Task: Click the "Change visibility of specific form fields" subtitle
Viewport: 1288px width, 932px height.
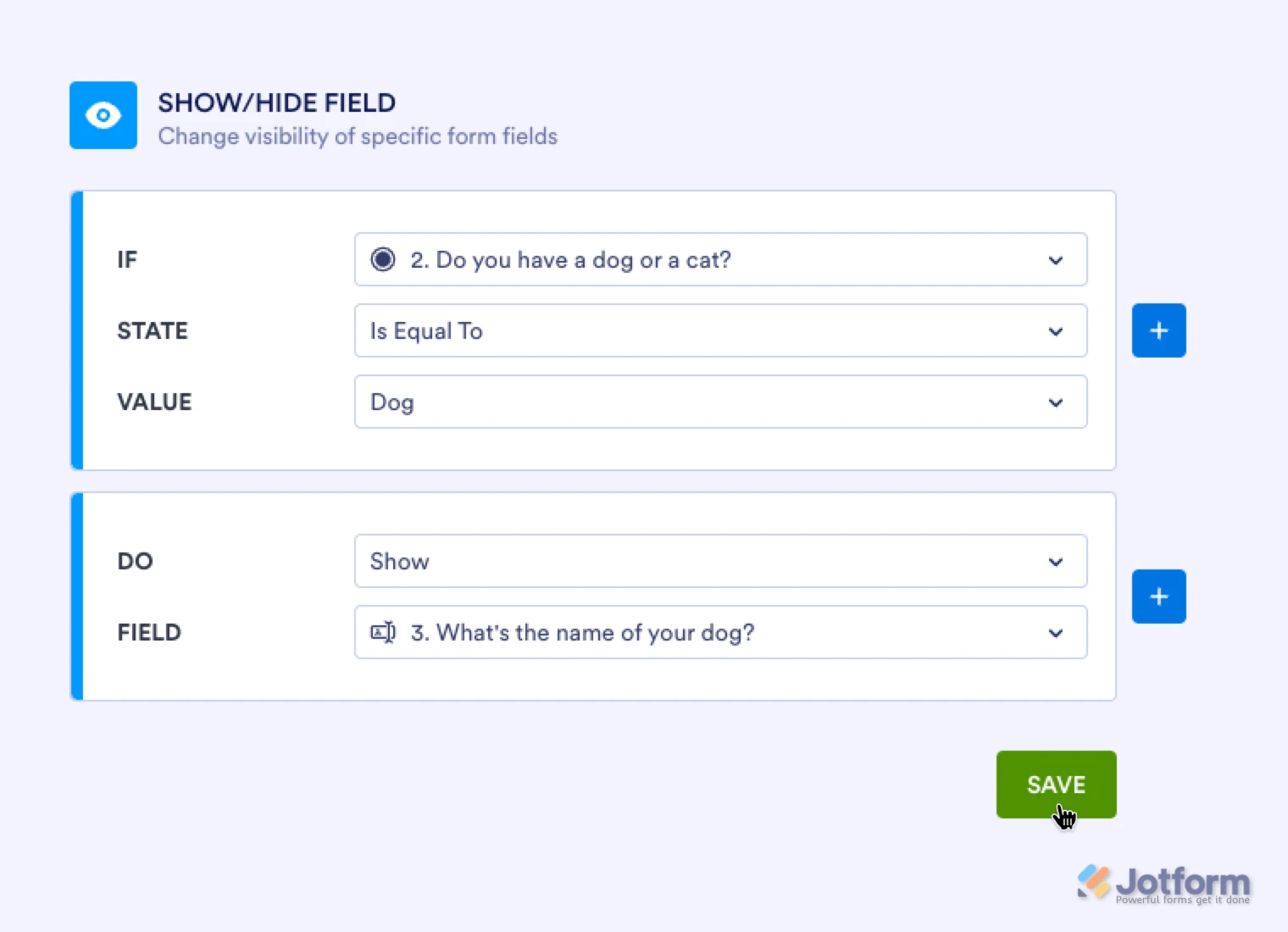Action: [x=358, y=136]
